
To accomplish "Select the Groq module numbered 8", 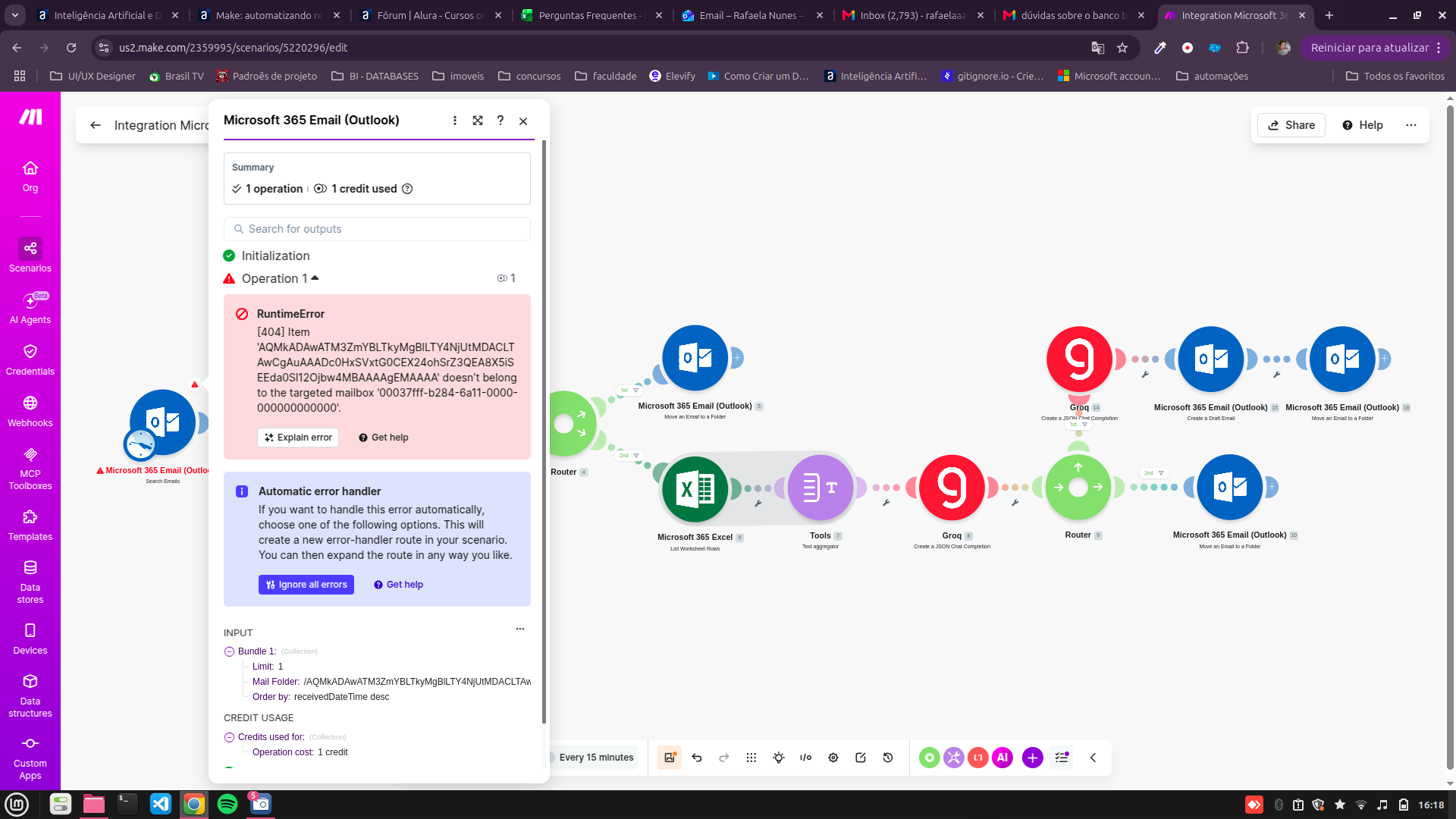I will click(952, 488).
